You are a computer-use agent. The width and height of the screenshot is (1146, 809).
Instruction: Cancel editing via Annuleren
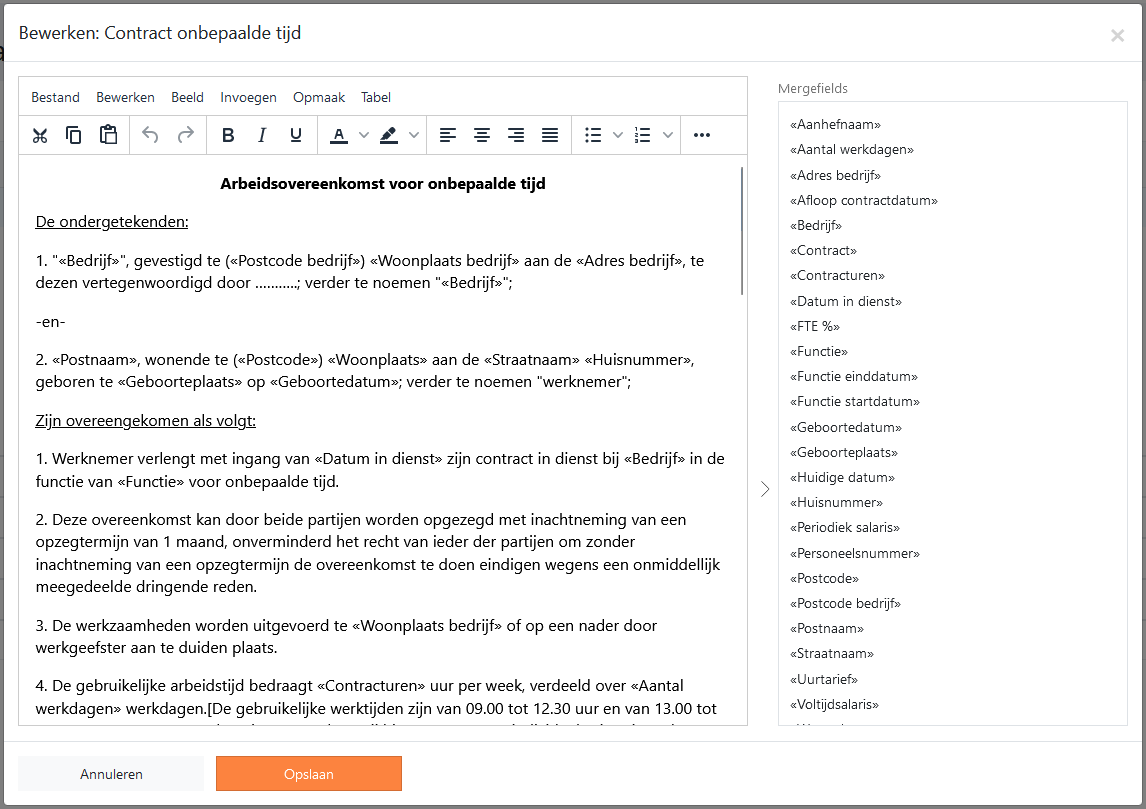pos(111,774)
